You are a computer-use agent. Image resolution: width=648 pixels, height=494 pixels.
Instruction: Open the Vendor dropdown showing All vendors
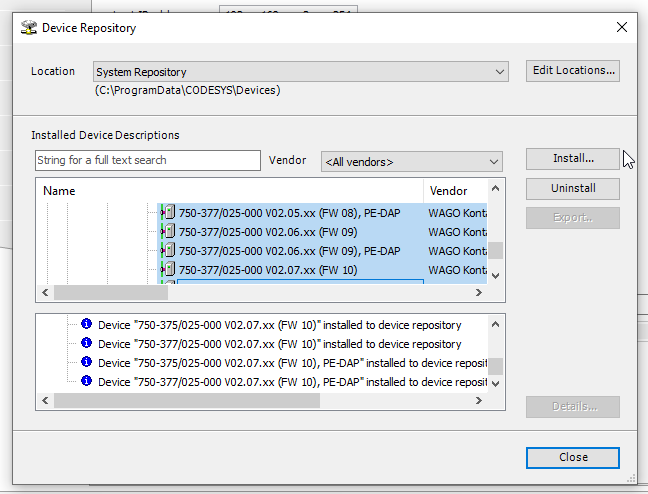[x=412, y=162]
